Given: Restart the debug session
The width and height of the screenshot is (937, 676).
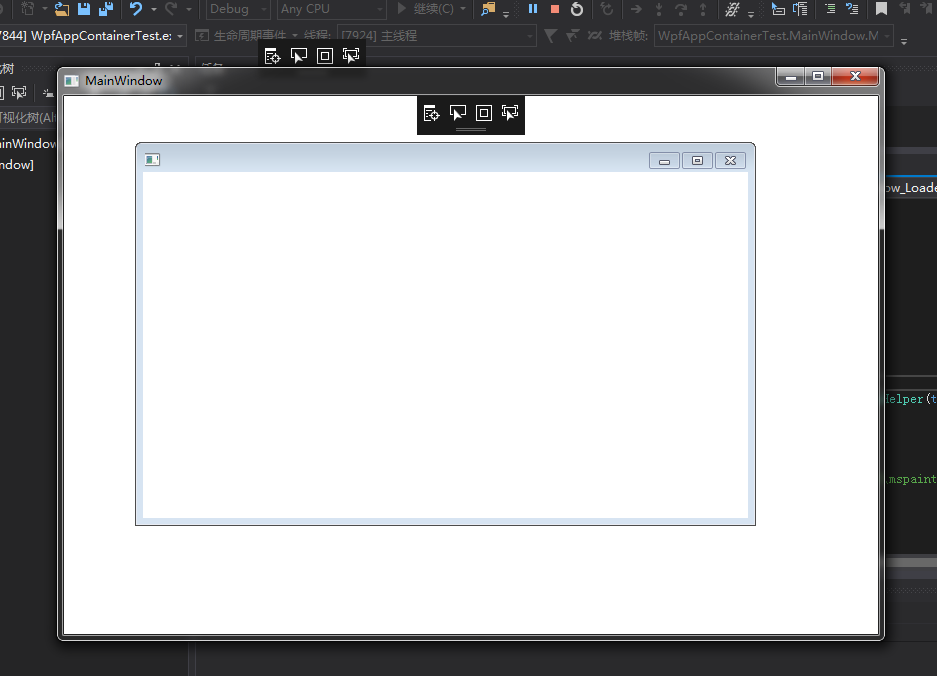Looking at the screenshot, I should [577, 9].
